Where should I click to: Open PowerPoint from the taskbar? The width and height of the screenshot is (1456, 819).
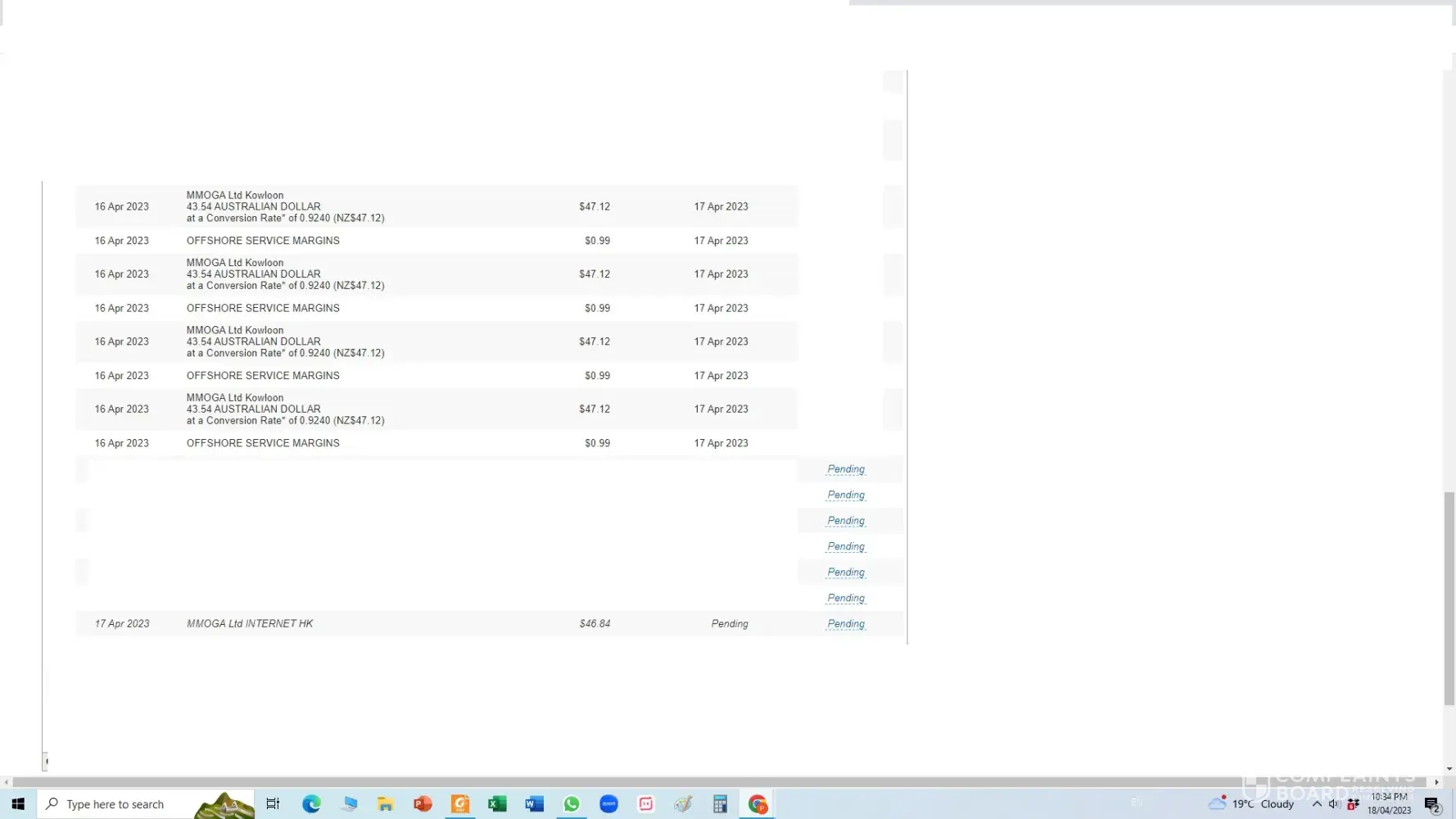[423, 804]
